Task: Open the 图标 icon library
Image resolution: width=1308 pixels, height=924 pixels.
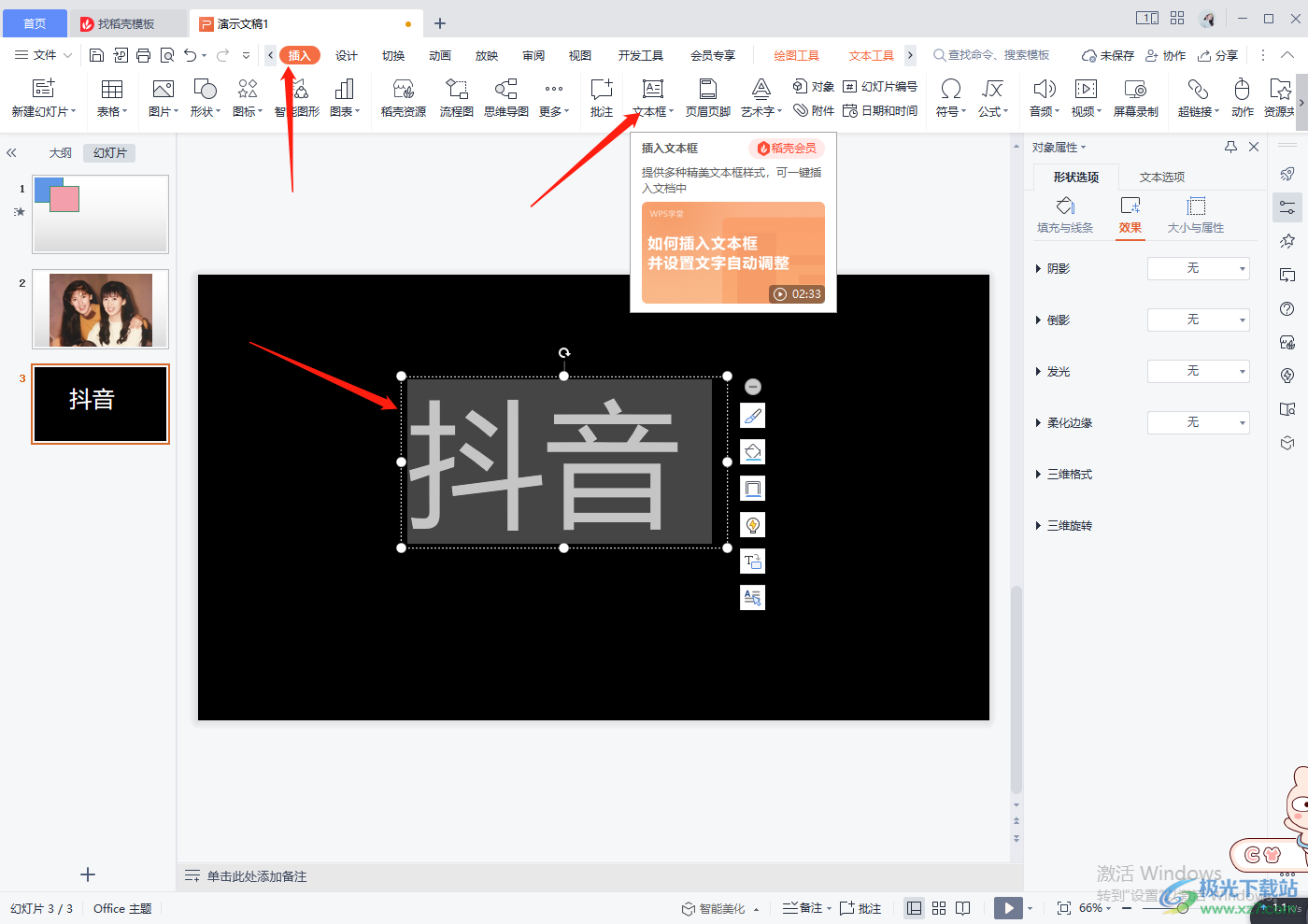Action: click(x=247, y=98)
